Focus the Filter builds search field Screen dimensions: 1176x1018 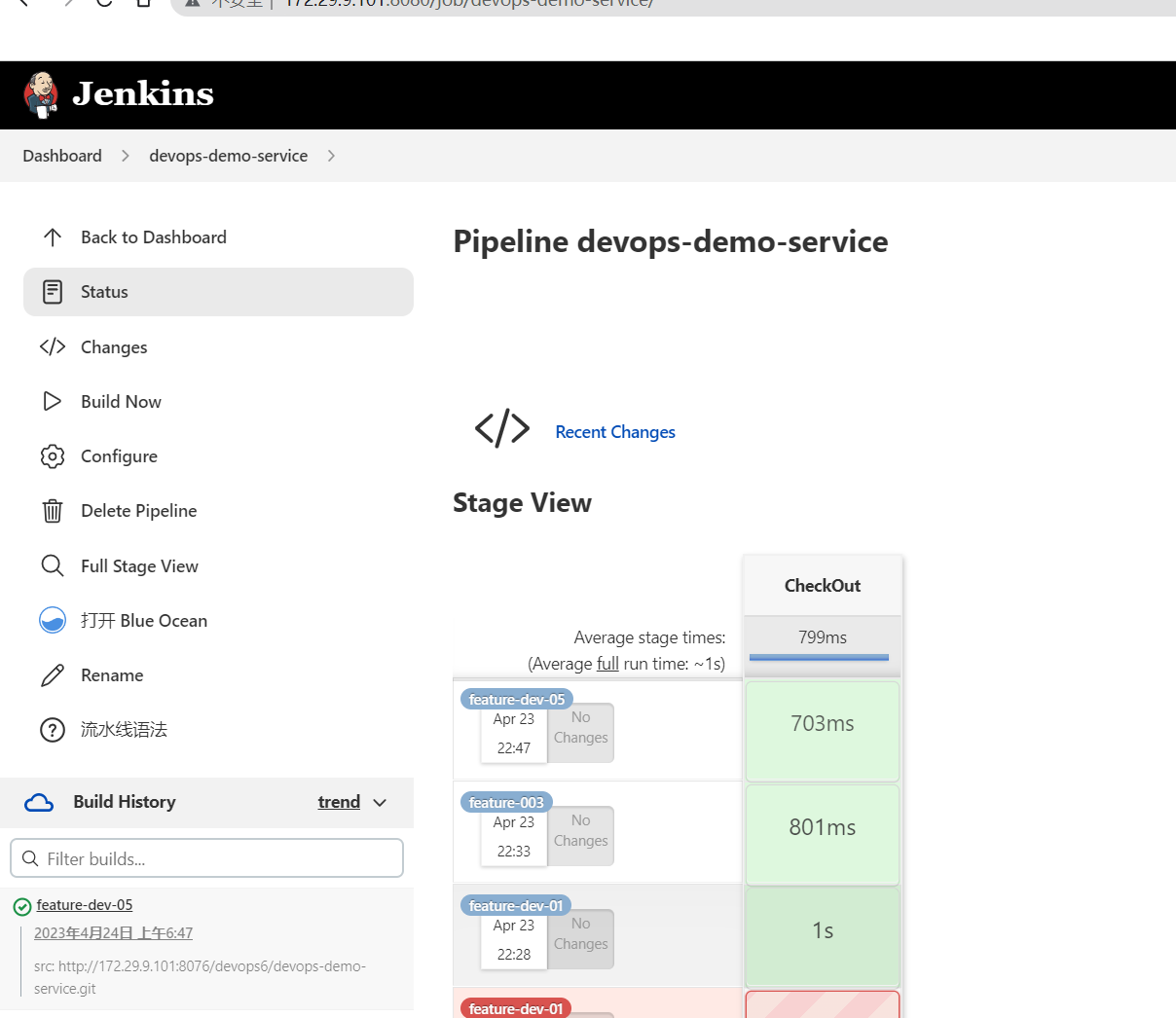tap(206, 858)
